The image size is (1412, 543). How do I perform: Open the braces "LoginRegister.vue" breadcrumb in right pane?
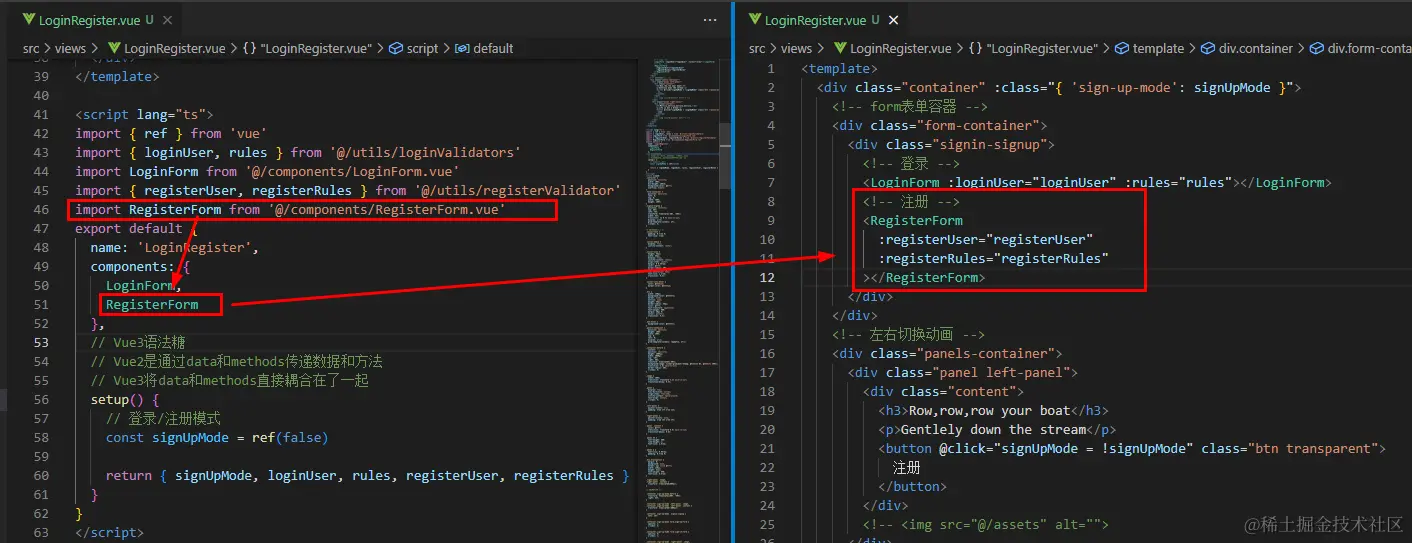[x=1032, y=48]
